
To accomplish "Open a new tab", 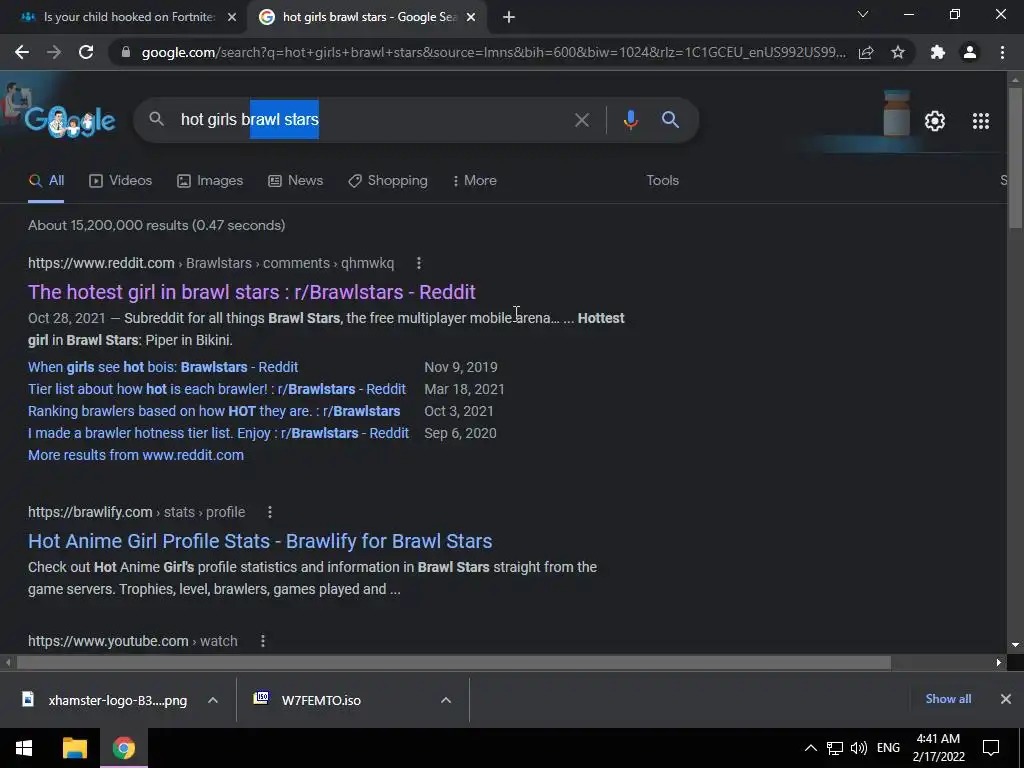I will [x=509, y=17].
